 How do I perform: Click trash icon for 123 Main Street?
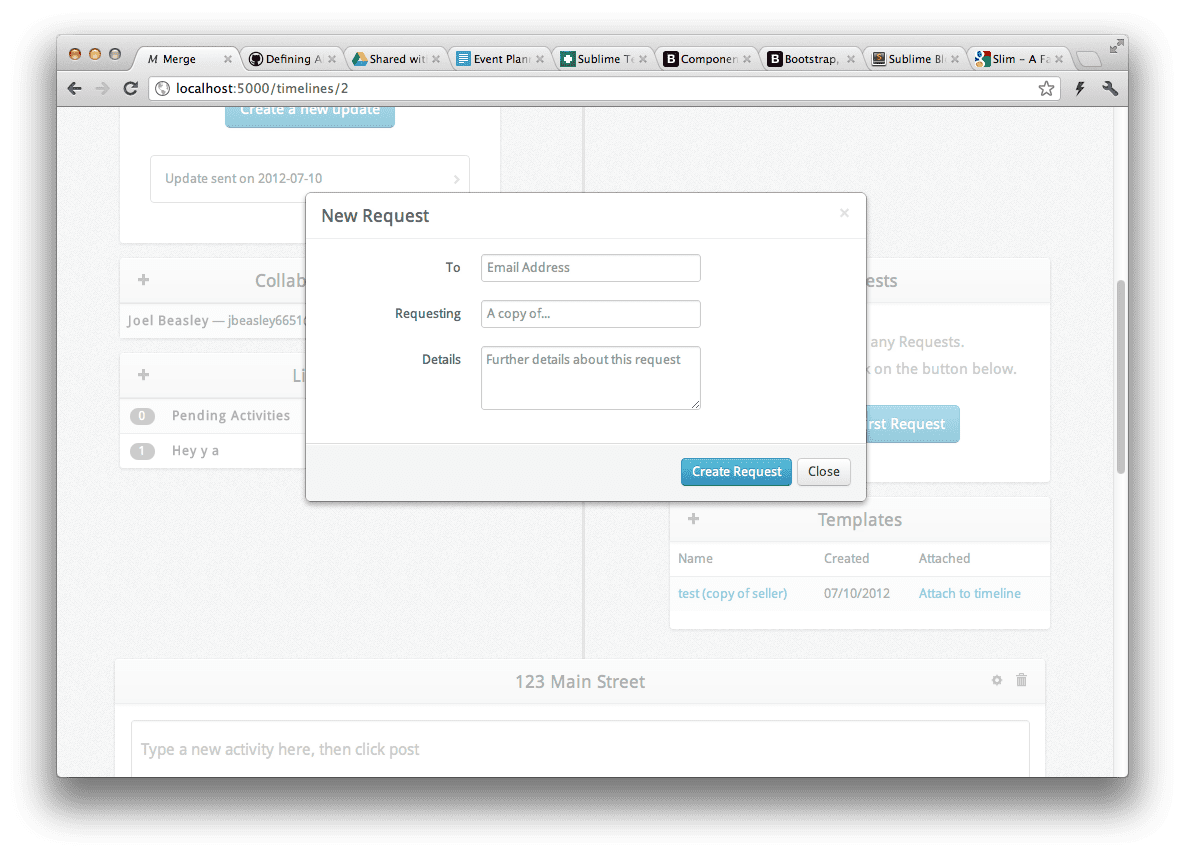[1021, 680]
